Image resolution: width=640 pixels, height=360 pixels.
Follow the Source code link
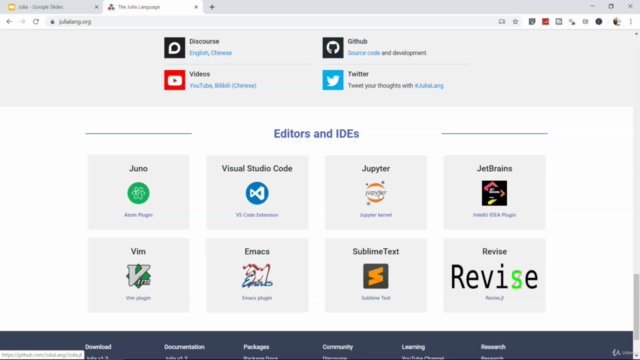[x=364, y=53]
